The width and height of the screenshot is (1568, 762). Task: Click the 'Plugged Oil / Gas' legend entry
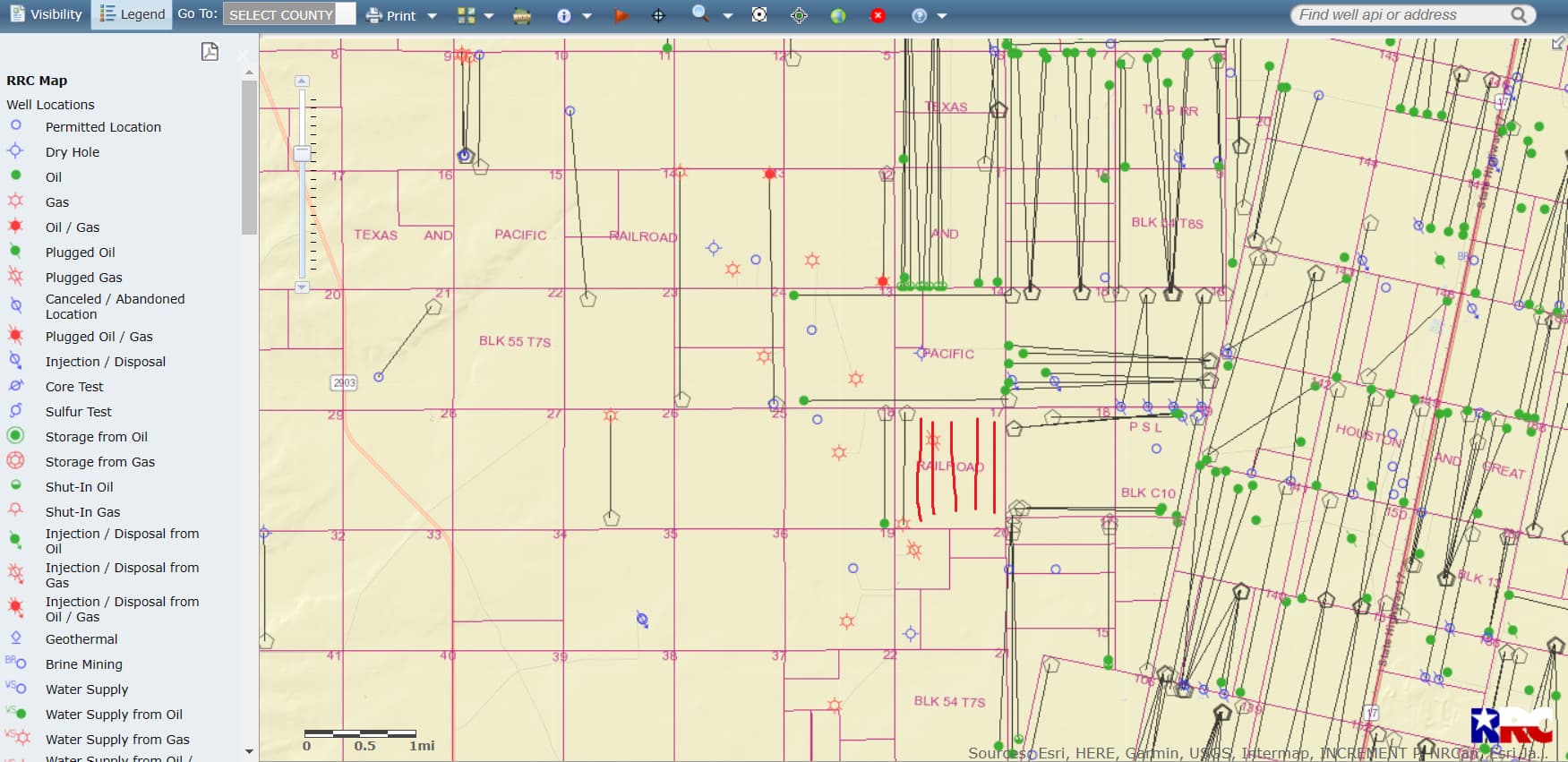(99, 337)
